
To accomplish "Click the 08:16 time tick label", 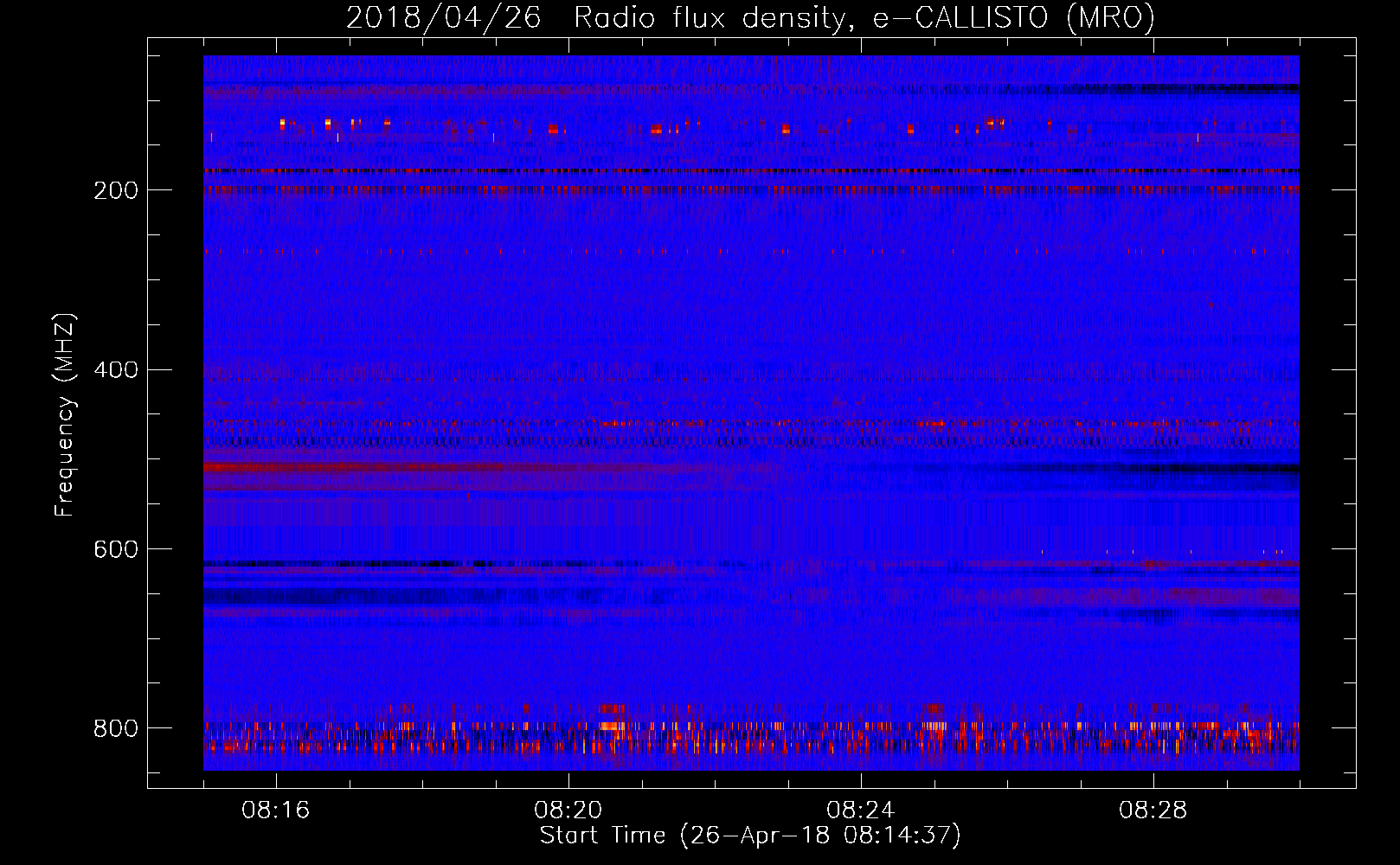I will [276, 811].
